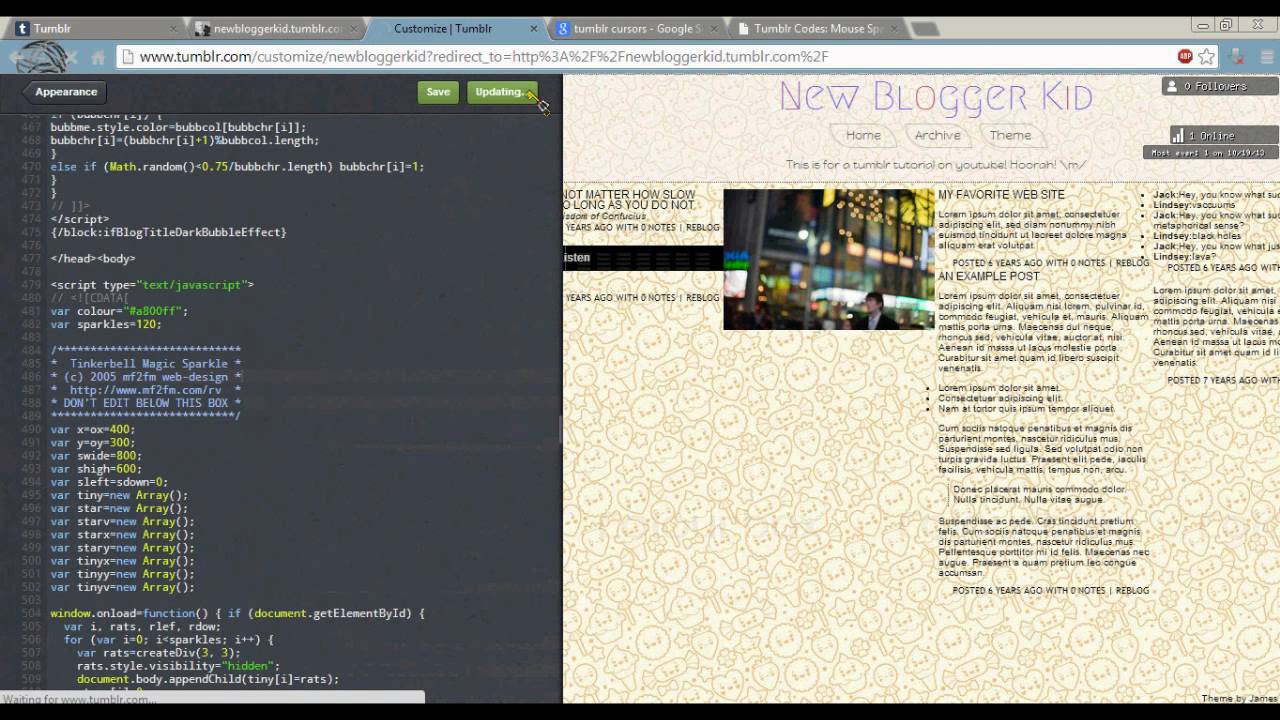Close the Customize | Tumblr tab
This screenshot has width=1280, height=720.
pos(534,29)
